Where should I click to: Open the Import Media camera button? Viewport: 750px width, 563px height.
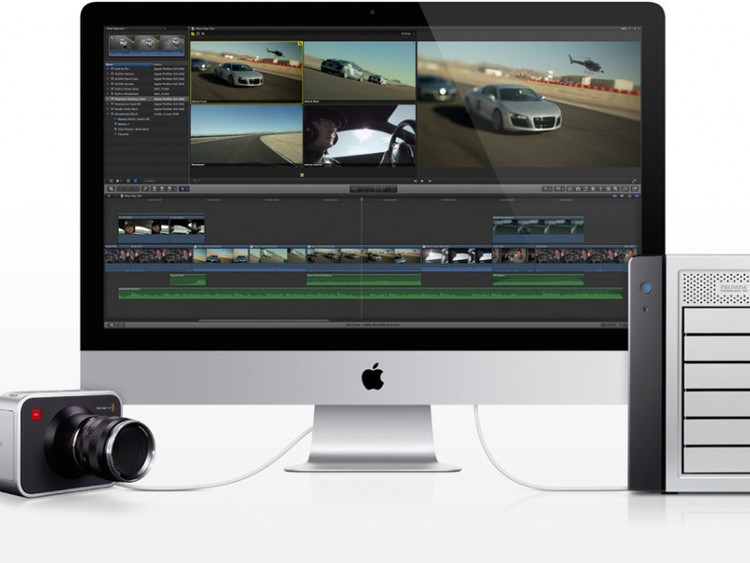tap(111, 189)
